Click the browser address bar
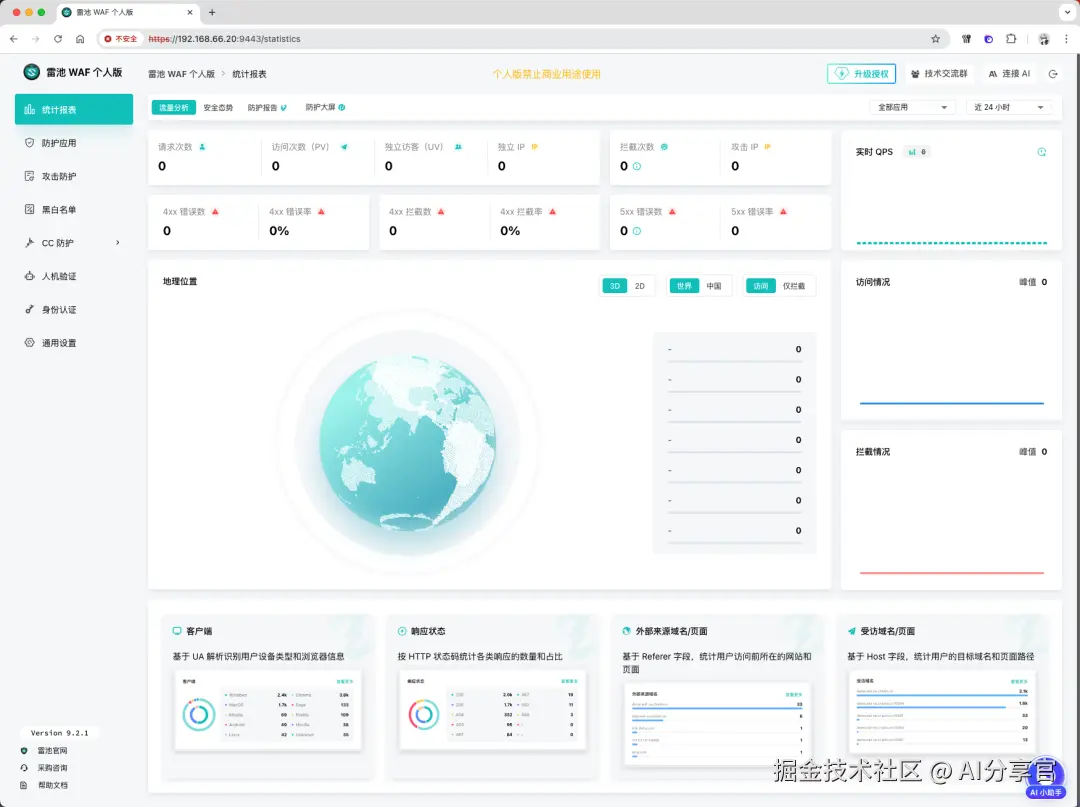The height and width of the screenshot is (807, 1080). click(x=523, y=39)
